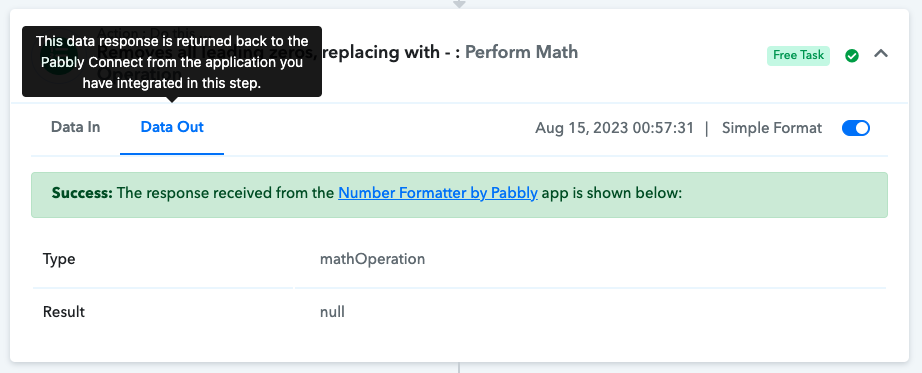Toggle the Simple Format switch off
The height and width of the screenshot is (373, 922).
pos(856,128)
